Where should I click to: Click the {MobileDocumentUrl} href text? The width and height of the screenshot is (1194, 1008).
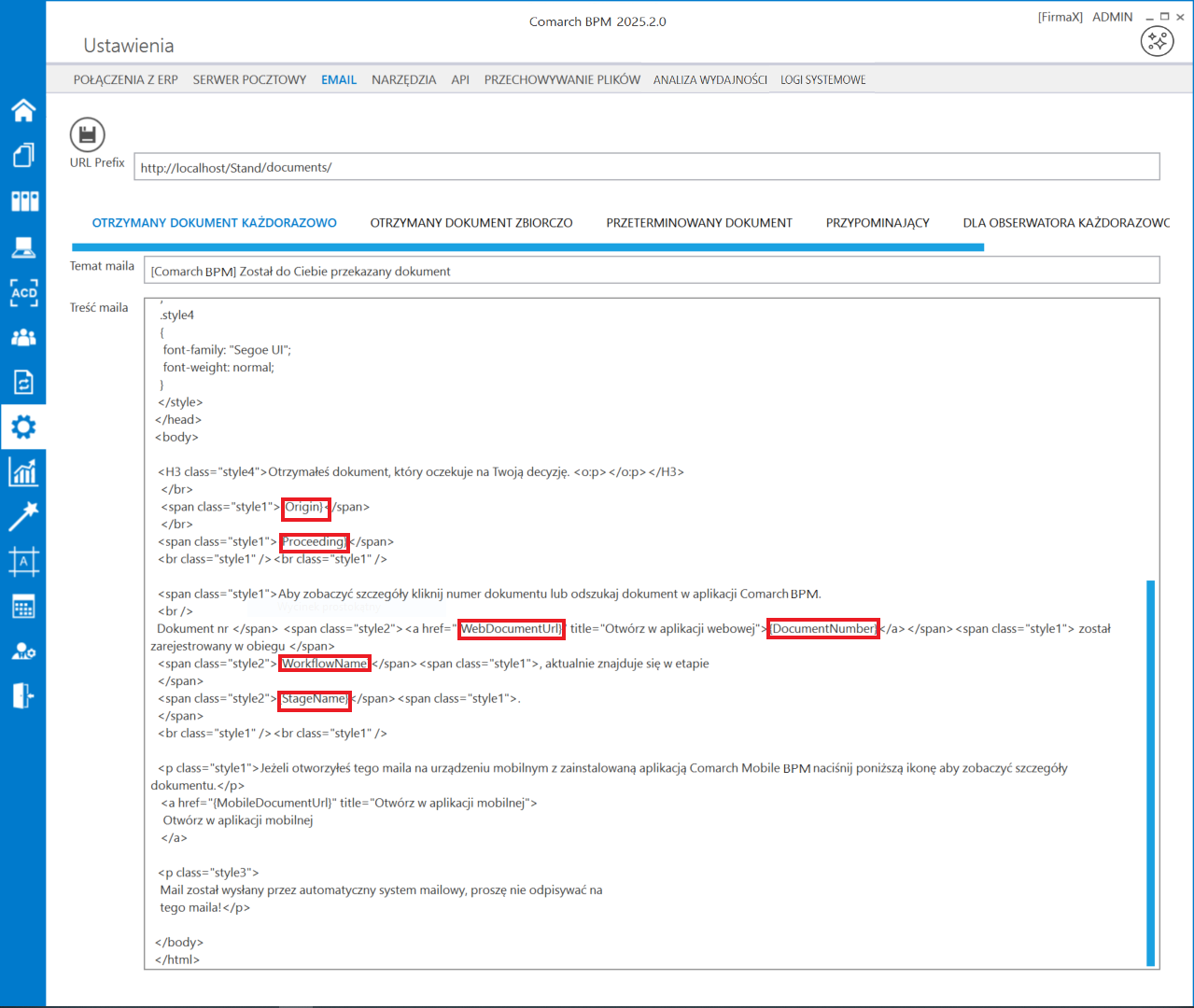click(x=273, y=803)
